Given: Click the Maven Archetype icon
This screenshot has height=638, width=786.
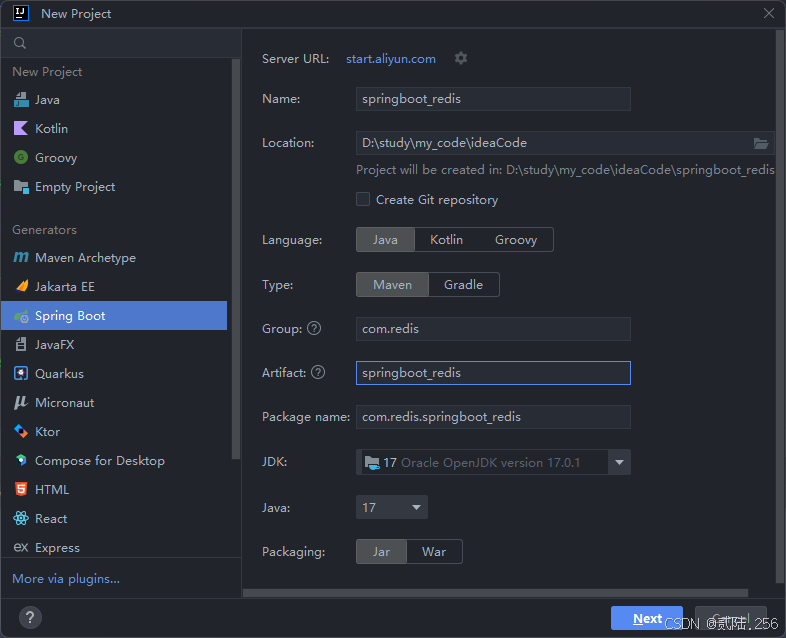Looking at the screenshot, I should click(21, 258).
